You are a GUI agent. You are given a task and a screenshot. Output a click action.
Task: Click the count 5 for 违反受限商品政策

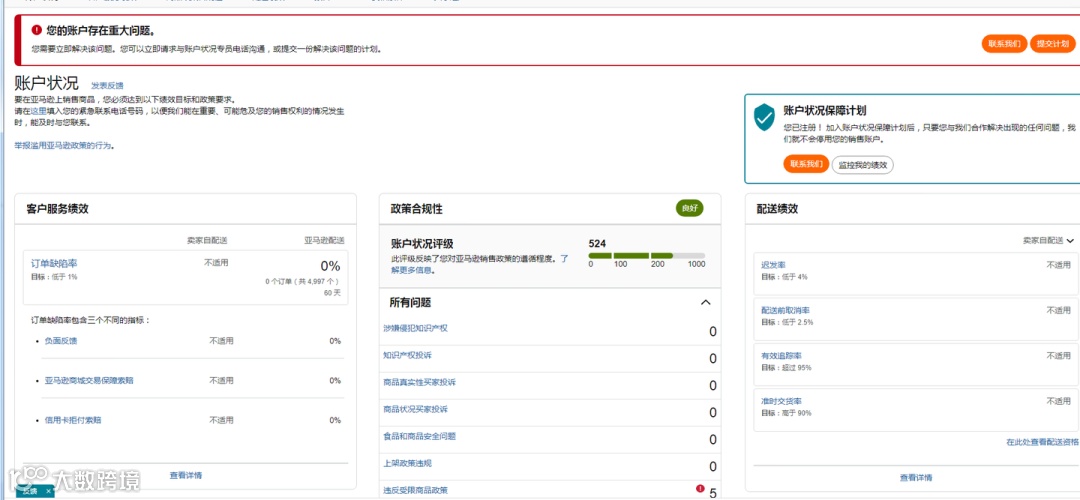click(713, 492)
